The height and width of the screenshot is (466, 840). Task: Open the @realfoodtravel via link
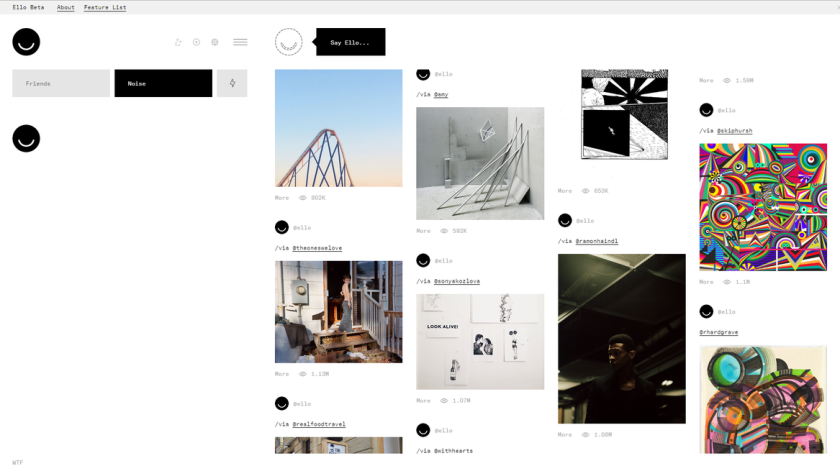319,424
